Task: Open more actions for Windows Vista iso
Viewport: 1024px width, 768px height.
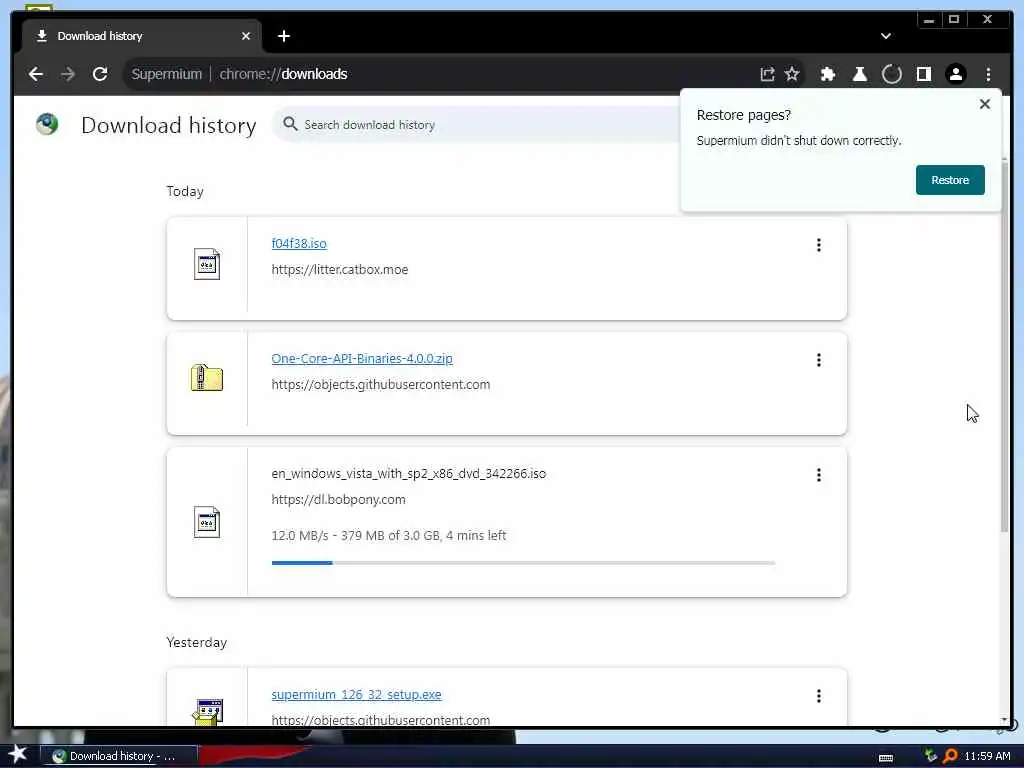Action: coord(818,475)
